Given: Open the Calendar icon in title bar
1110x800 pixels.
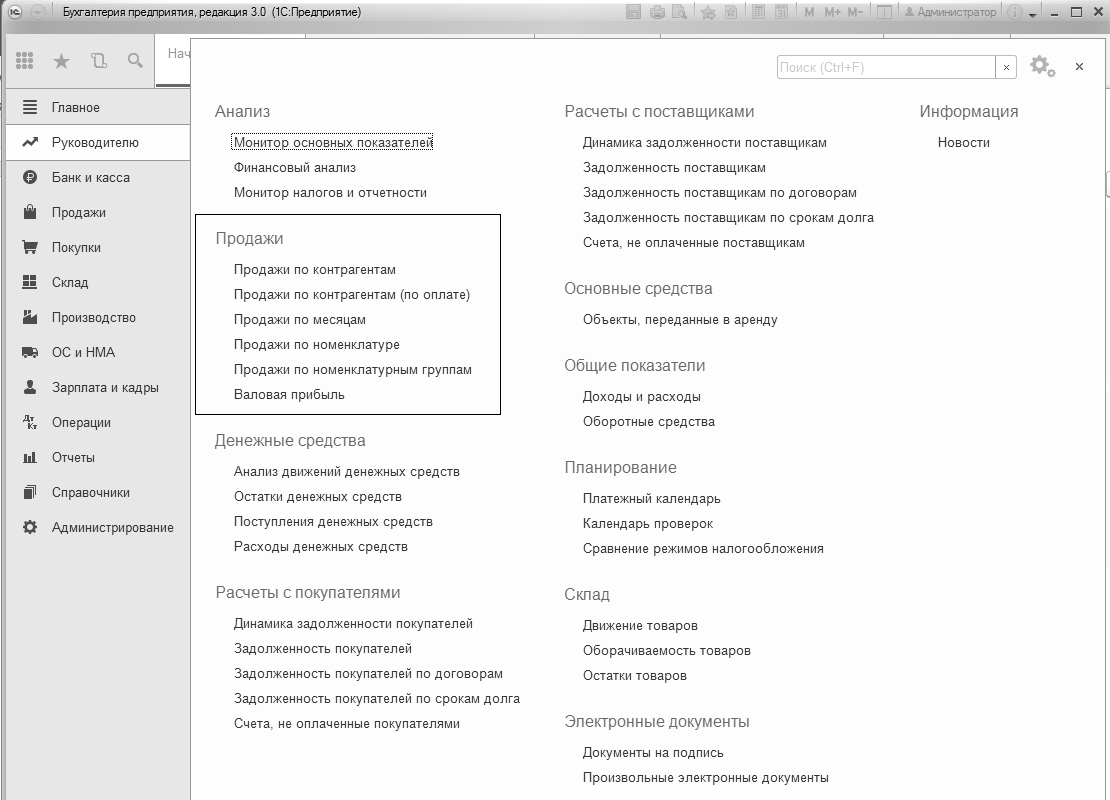Looking at the screenshot, I should tap(782, 12).
